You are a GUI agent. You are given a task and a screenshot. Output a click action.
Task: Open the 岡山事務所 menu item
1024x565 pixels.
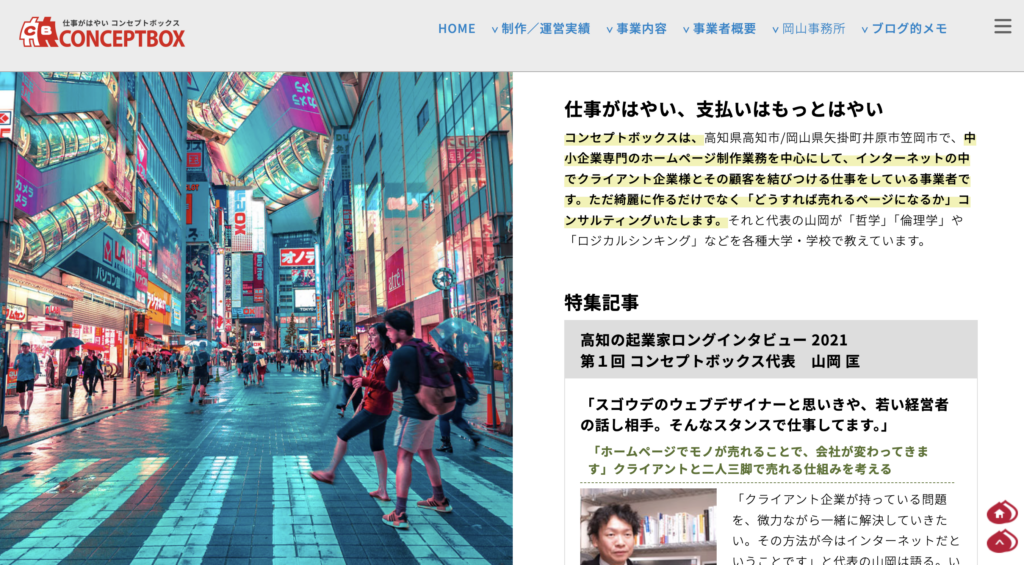(x=808, y=28)
